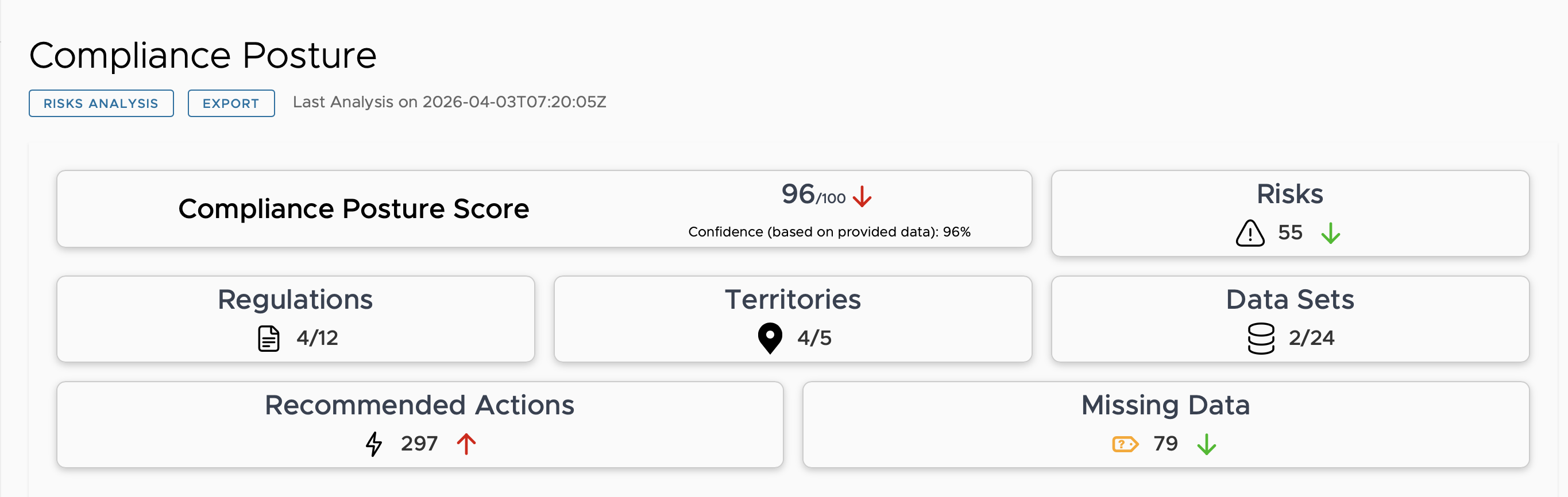The height and width of the screenshot is (497, 1568).
Task: Open the Compliance Posture Score card
Action: (354, 209)
